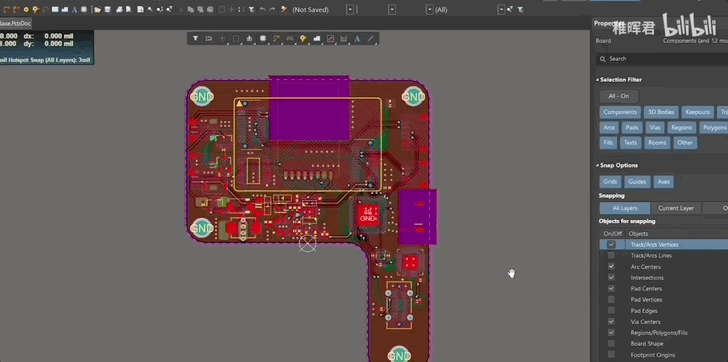Collapse the Selection Filter section
728x362 pixels.
tap(598, 80)
